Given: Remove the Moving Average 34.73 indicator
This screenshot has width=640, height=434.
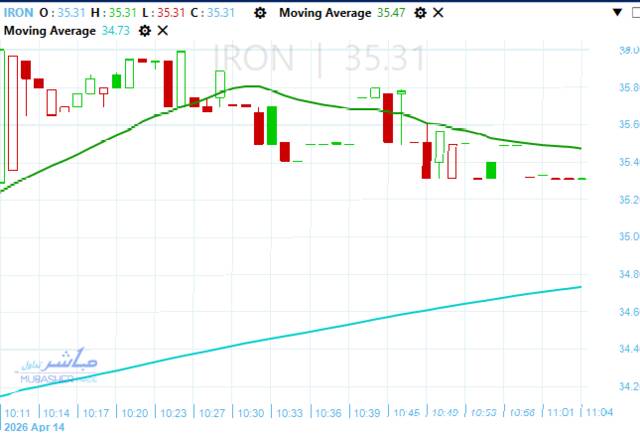Looking at the screenshot, I should [163, 31].
